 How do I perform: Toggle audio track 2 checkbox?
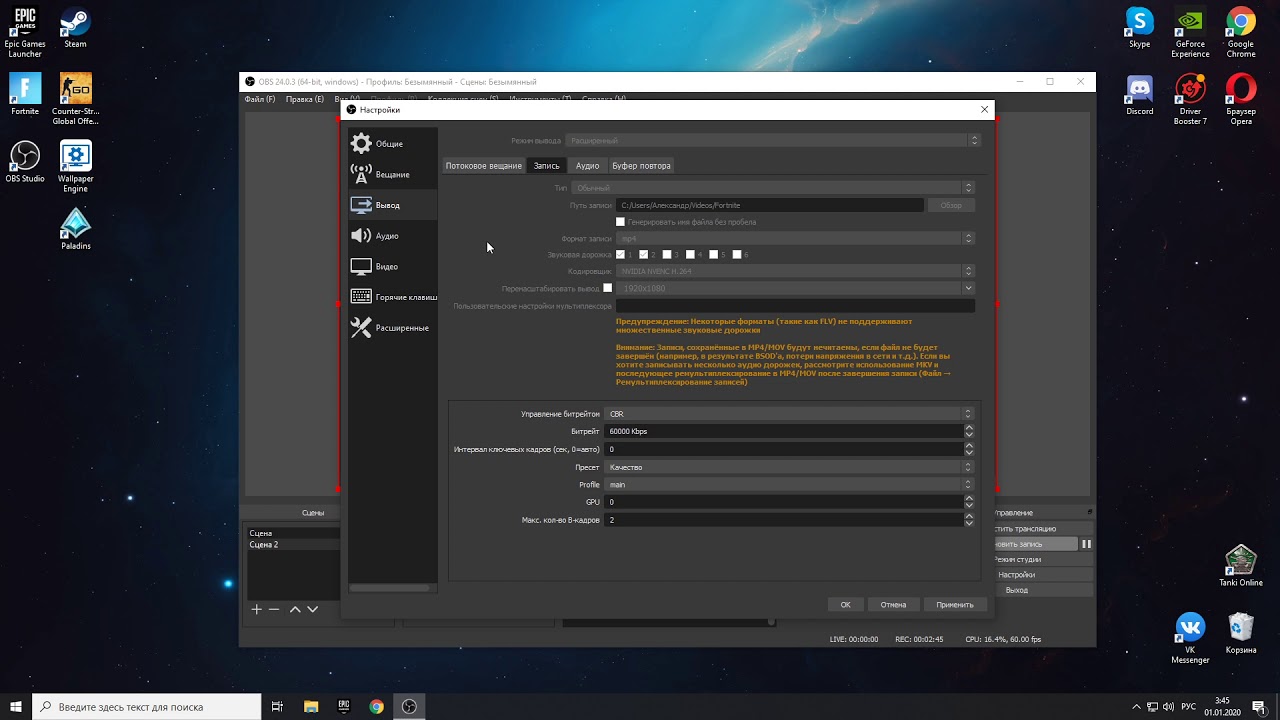coord(644,255)
